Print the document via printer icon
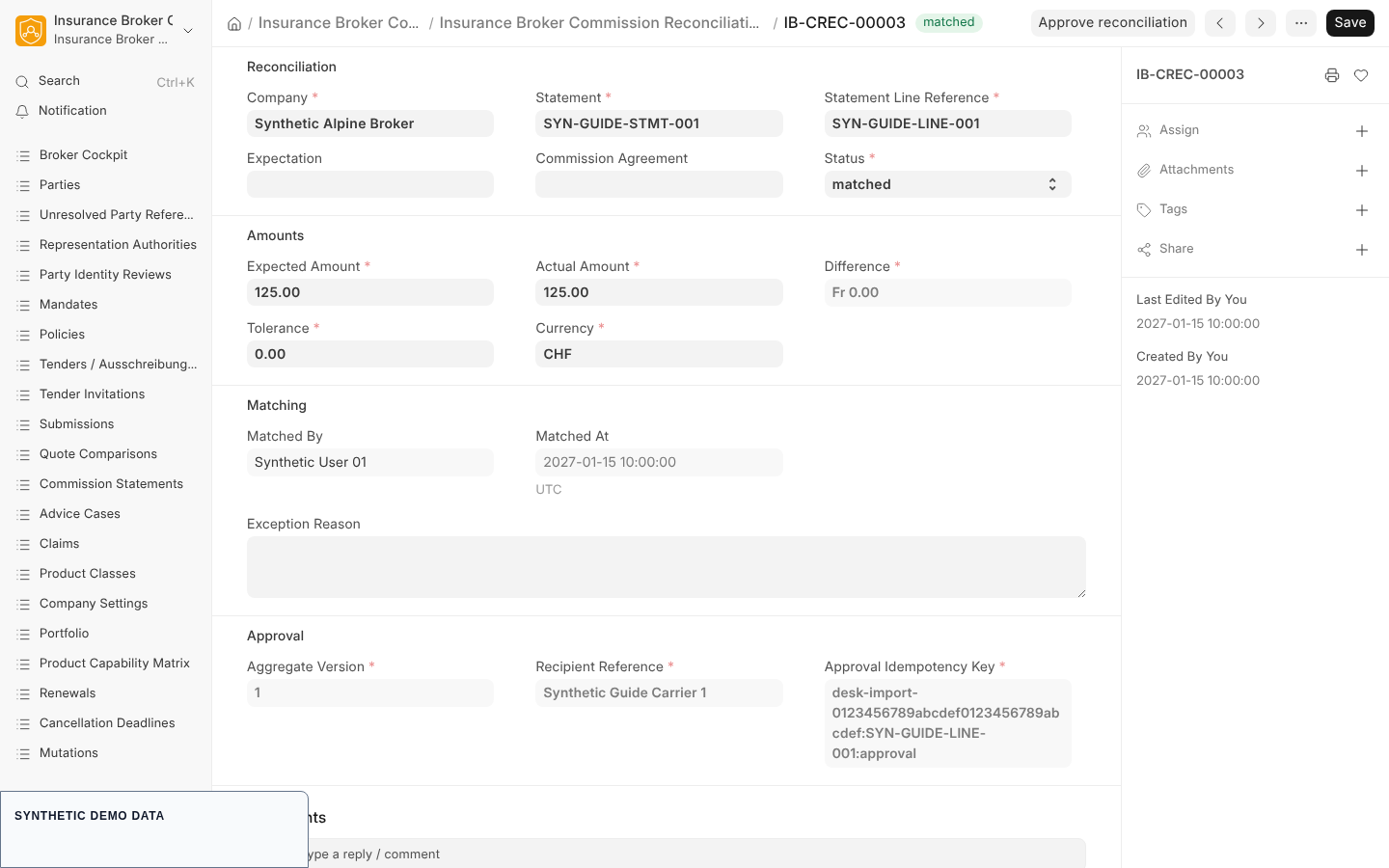Viewport: 1389px width, 868px height. point(1332,75)
